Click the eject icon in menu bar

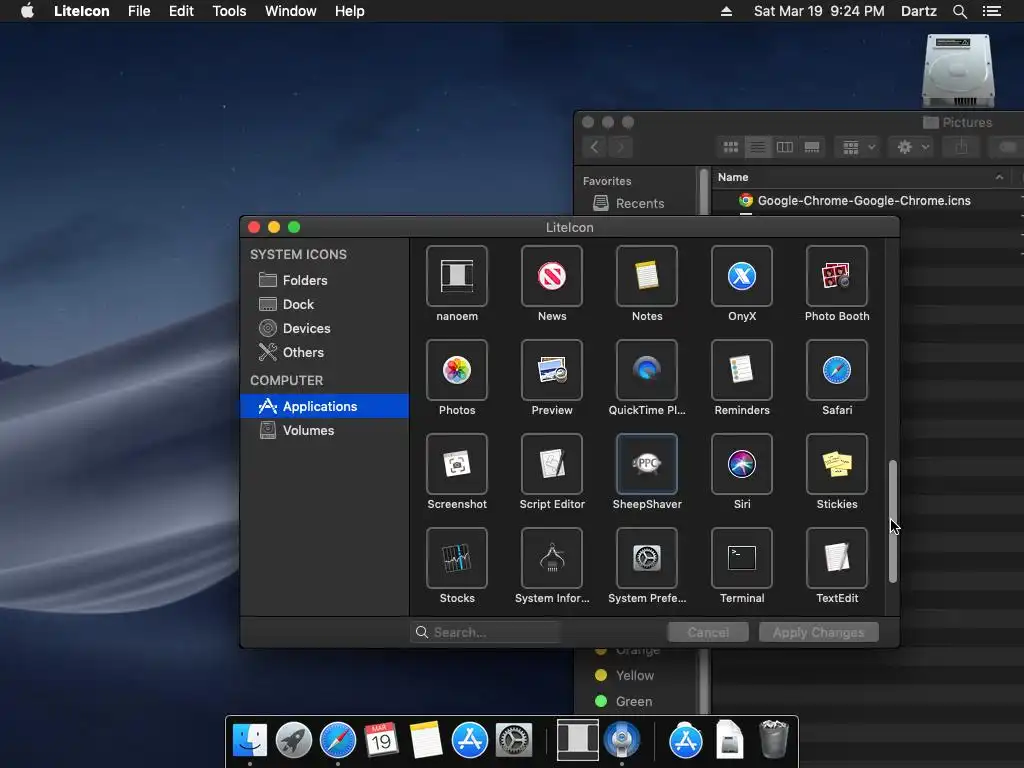pyautogui.click(x=726, y=11)
